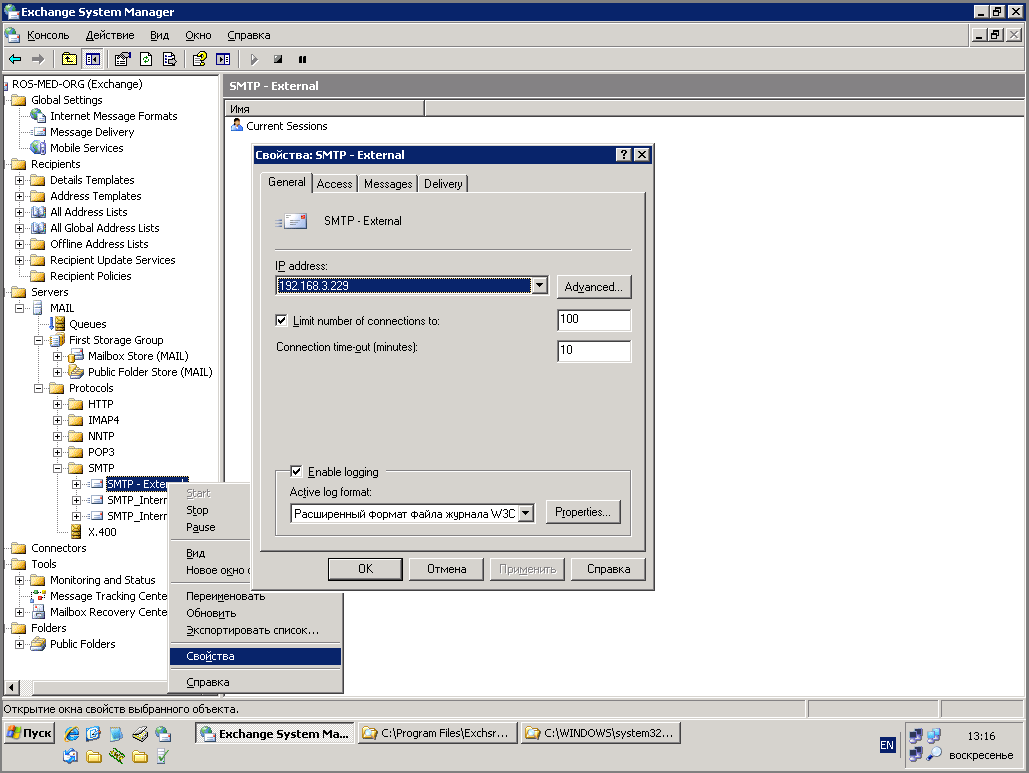Select Message Tracking Center node
Image resolution: width=1029 pixels, height=773 pixels.
point(108,596)
